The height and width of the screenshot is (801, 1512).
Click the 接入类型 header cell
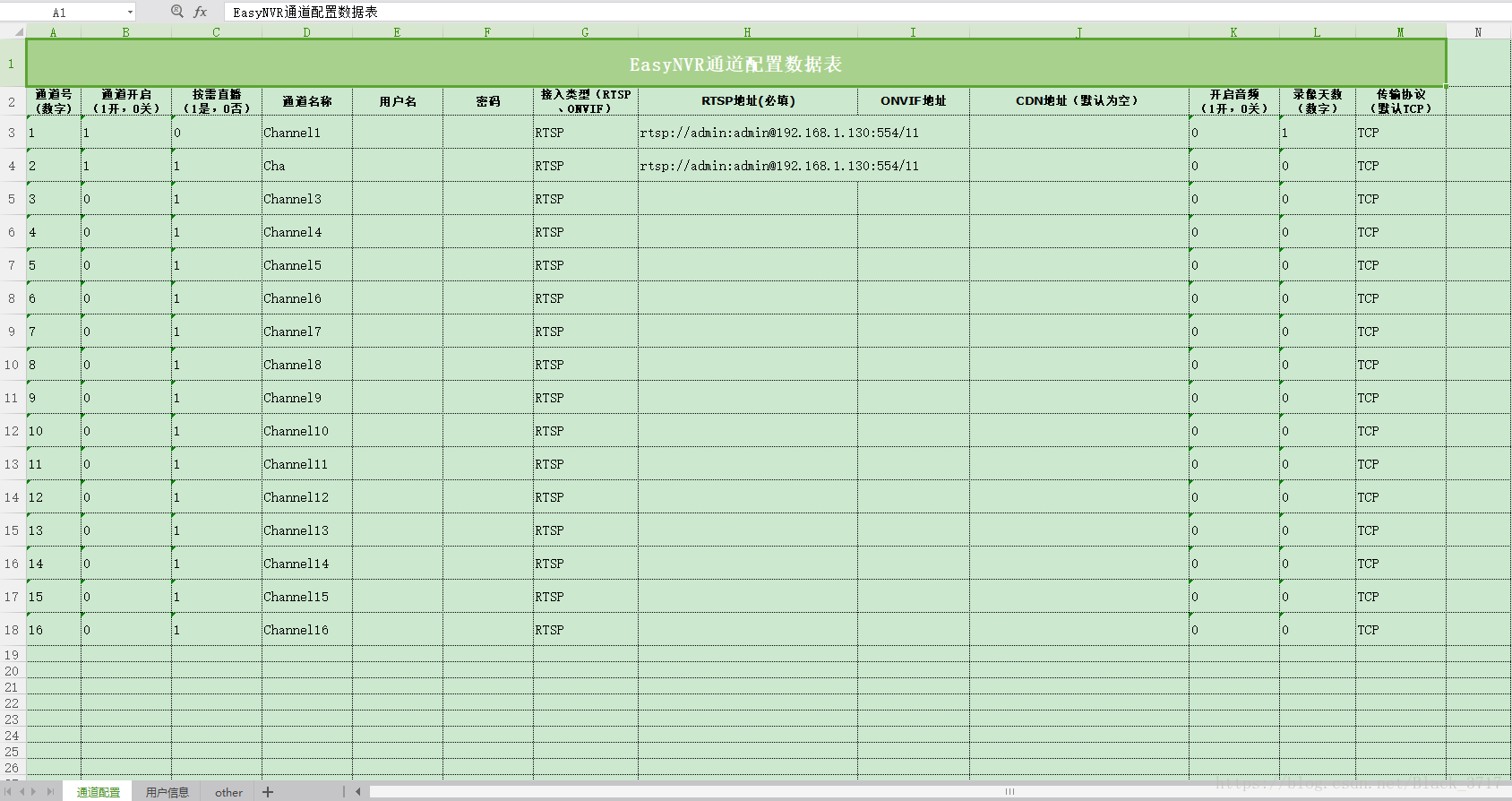(x=586, y=101)
